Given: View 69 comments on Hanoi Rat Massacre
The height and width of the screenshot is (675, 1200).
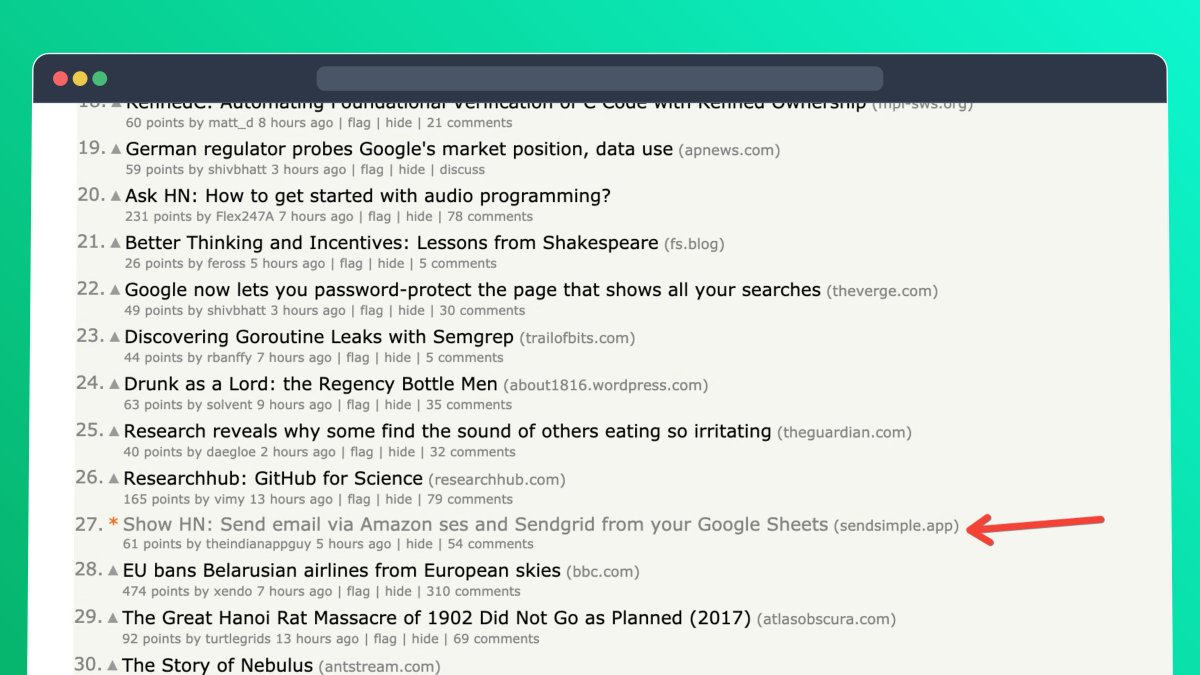Looking at the screenshot, I should pyautogui.click(x=496, y=638).
